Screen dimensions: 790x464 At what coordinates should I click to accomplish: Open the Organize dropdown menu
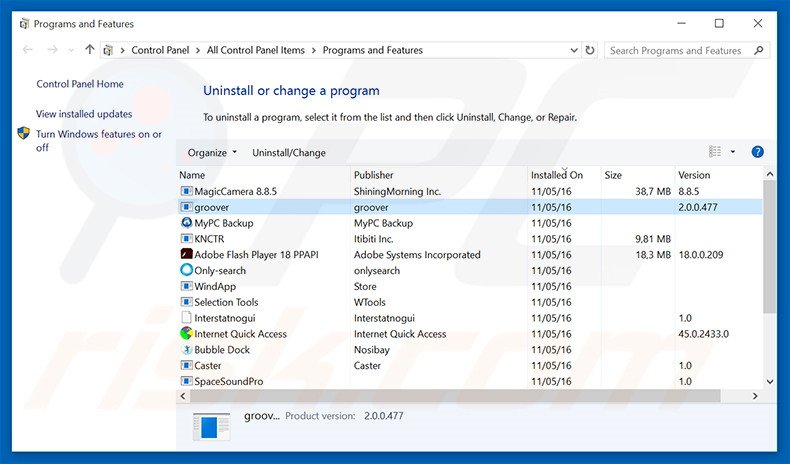coord(212,153)
